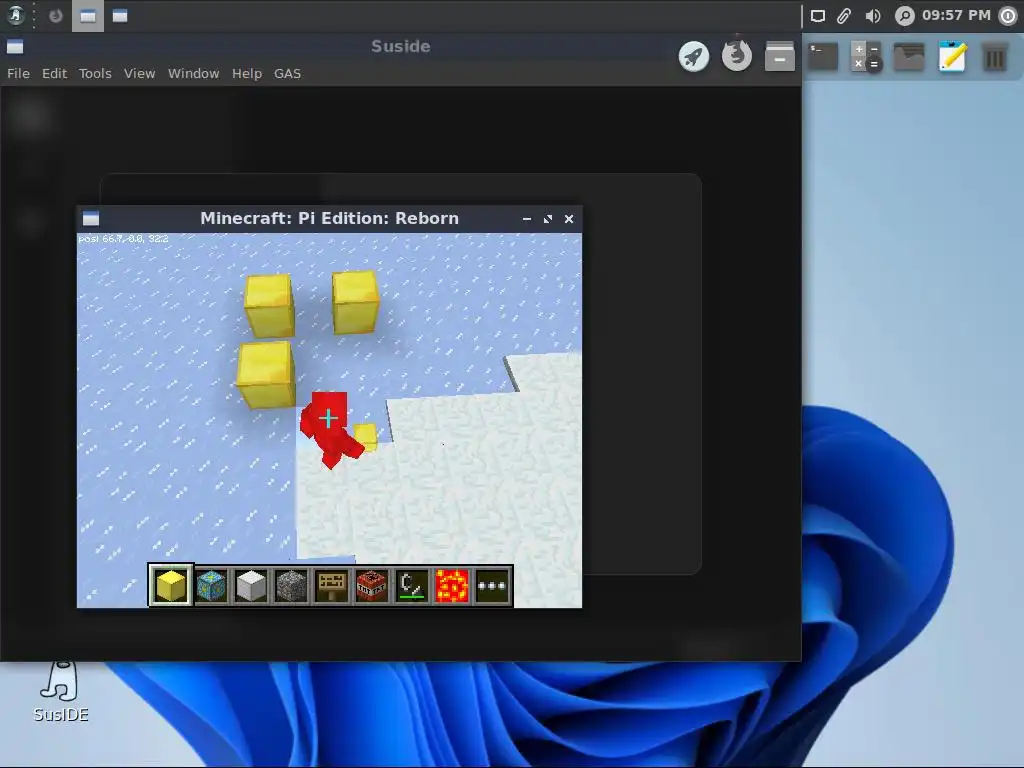Viewport: 1024px width, 768px height.
Task: Minimize the Minecraft Pi Edition window
Action: click(x=526, y=219)
